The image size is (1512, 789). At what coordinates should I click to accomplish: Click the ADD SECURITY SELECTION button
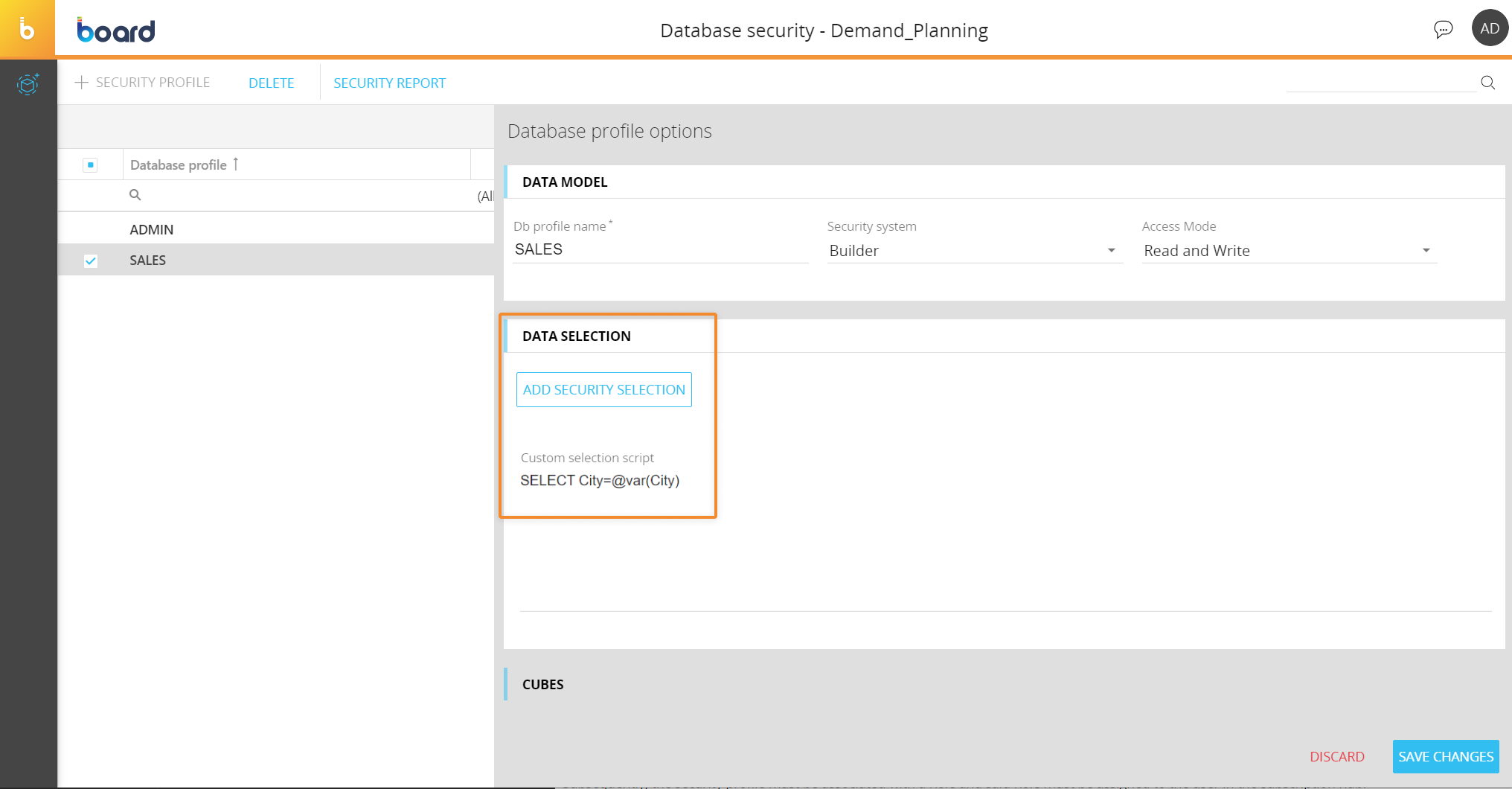pos(603,390)
